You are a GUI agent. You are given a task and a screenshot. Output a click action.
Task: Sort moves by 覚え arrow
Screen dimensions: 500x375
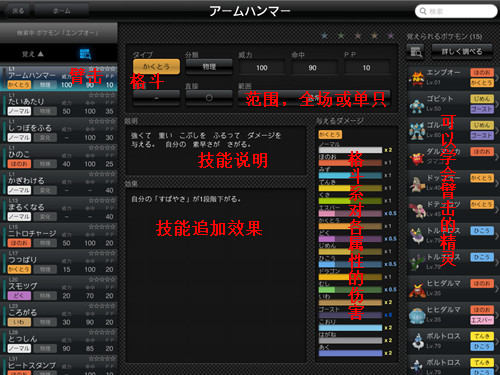pos(33,54)
